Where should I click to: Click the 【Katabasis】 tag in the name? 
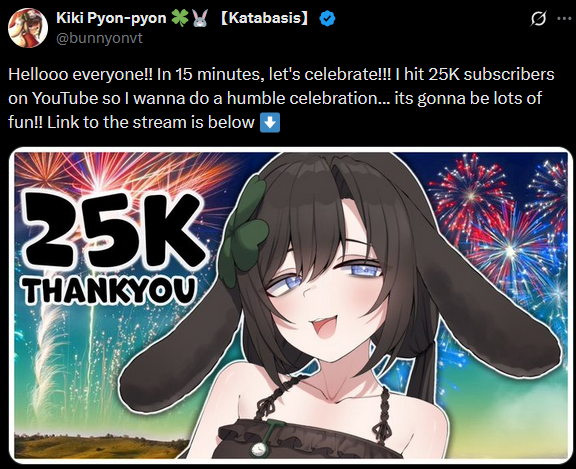pos(264,18)
